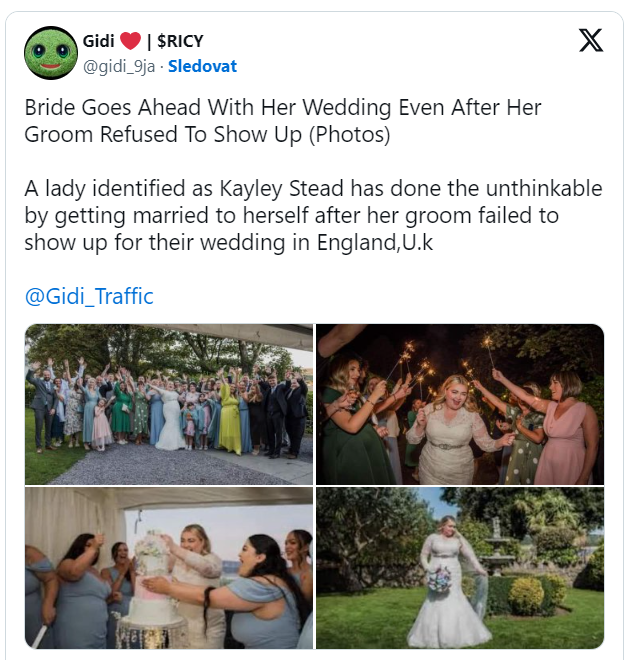Open bride in garden photo
The image size is (627, 660).
[460, 568]
